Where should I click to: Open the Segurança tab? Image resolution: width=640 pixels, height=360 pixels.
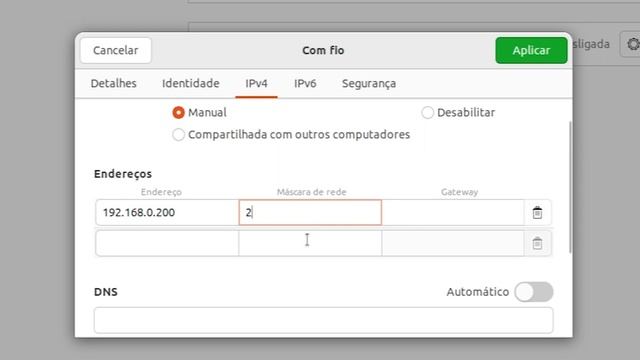[369, 83]
